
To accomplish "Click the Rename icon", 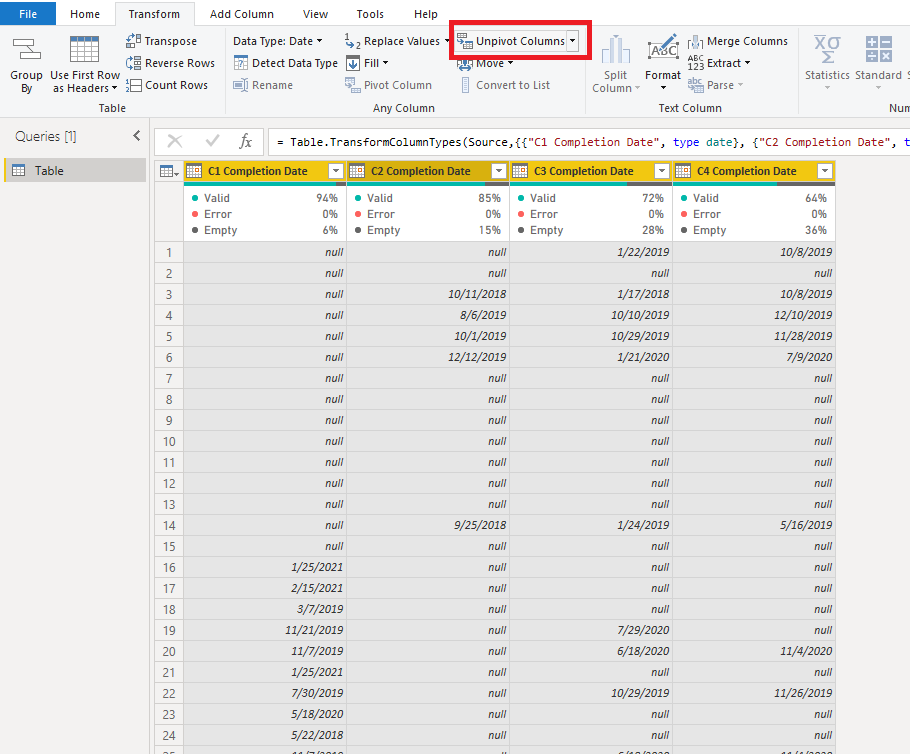I will [240, 85].
